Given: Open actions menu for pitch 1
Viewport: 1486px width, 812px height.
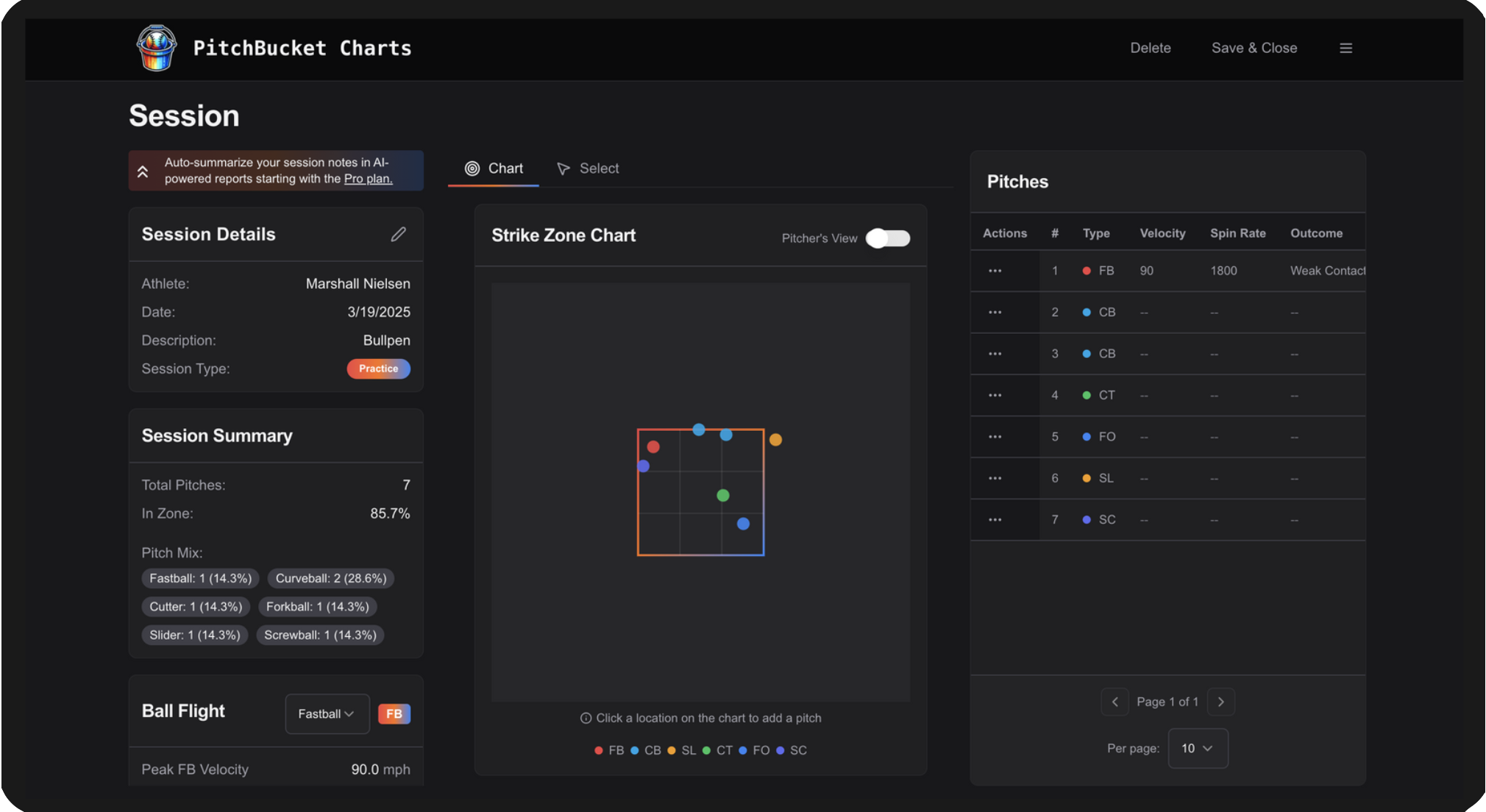Looking at the screenshot, I should [x=995, y=271].
